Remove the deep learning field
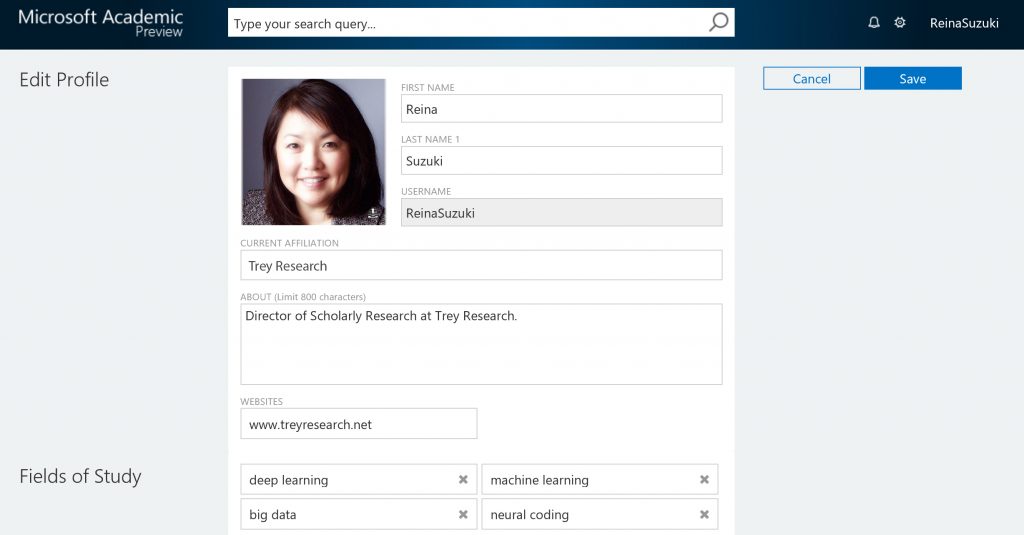Screen dimensions: 1024x535 463,480
